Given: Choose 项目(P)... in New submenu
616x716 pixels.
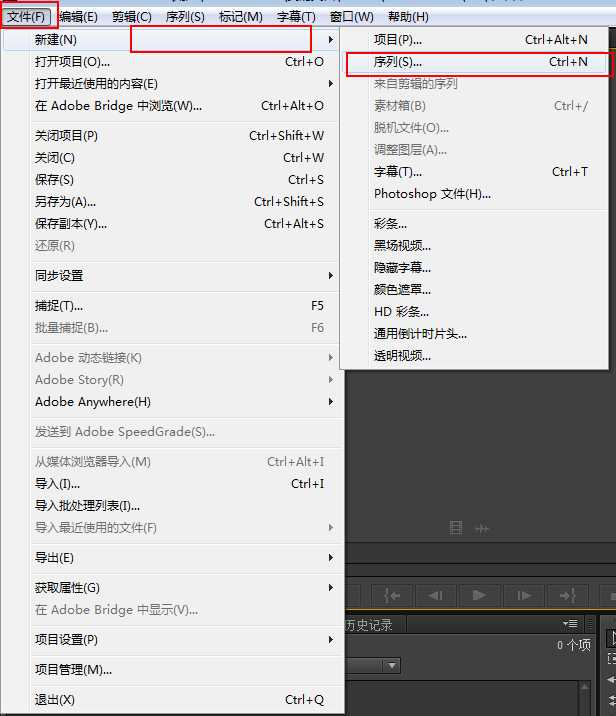Looking at the screenshot, I should (474, 40).
